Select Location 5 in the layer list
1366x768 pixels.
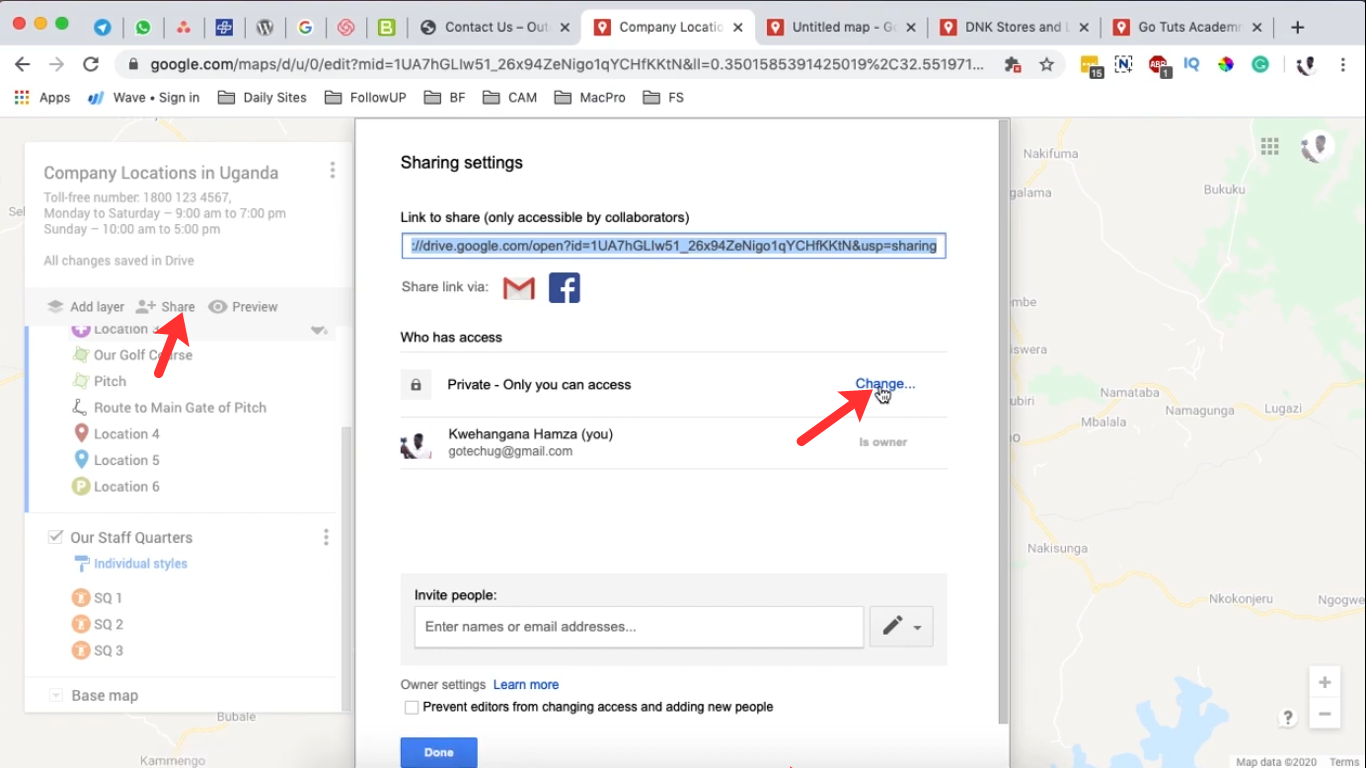[x=127, y=460]
